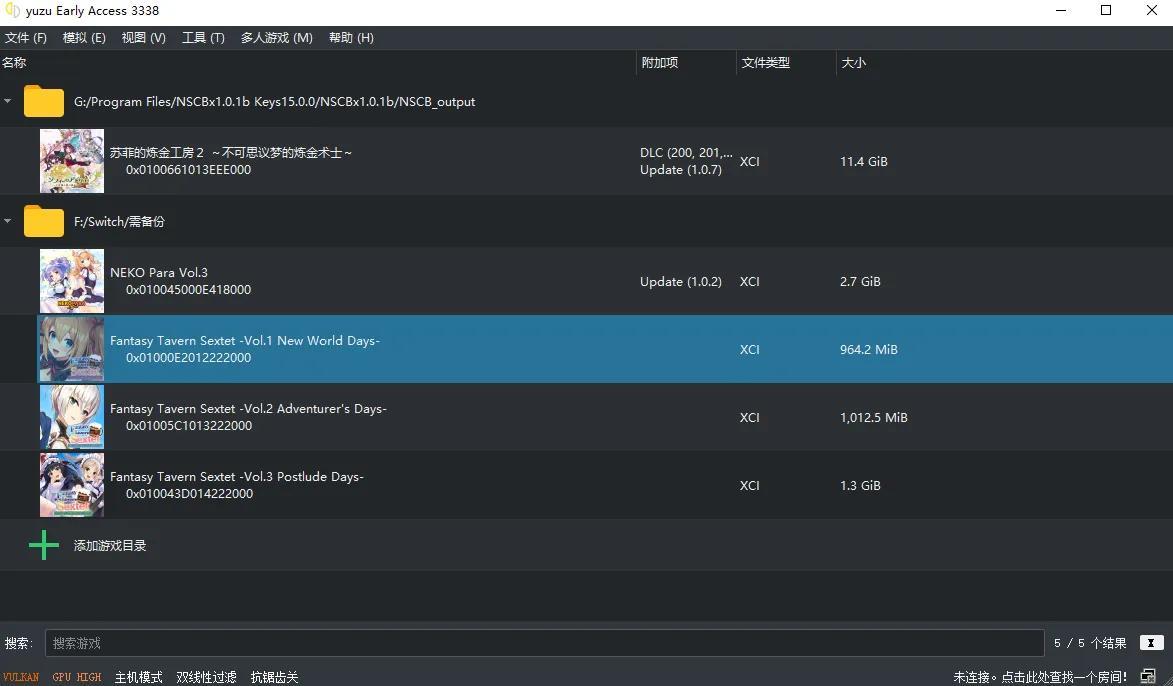
Task: Collapse the NSCB_output folder tree arrow
Action: click(x=7, y=101)
